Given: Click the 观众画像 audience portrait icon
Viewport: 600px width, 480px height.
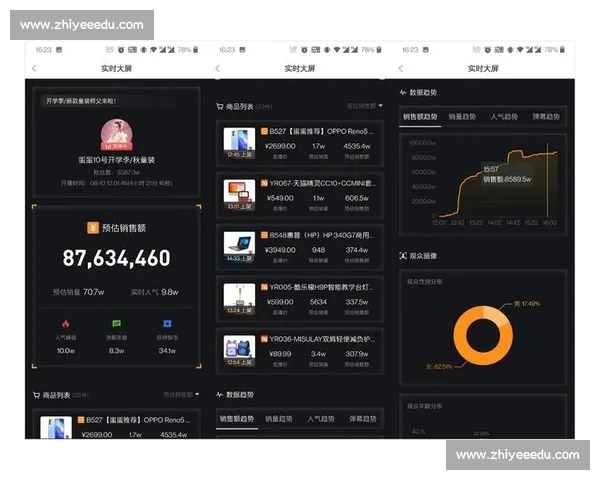Looking at the screenshot, I should tap(403, 256).
